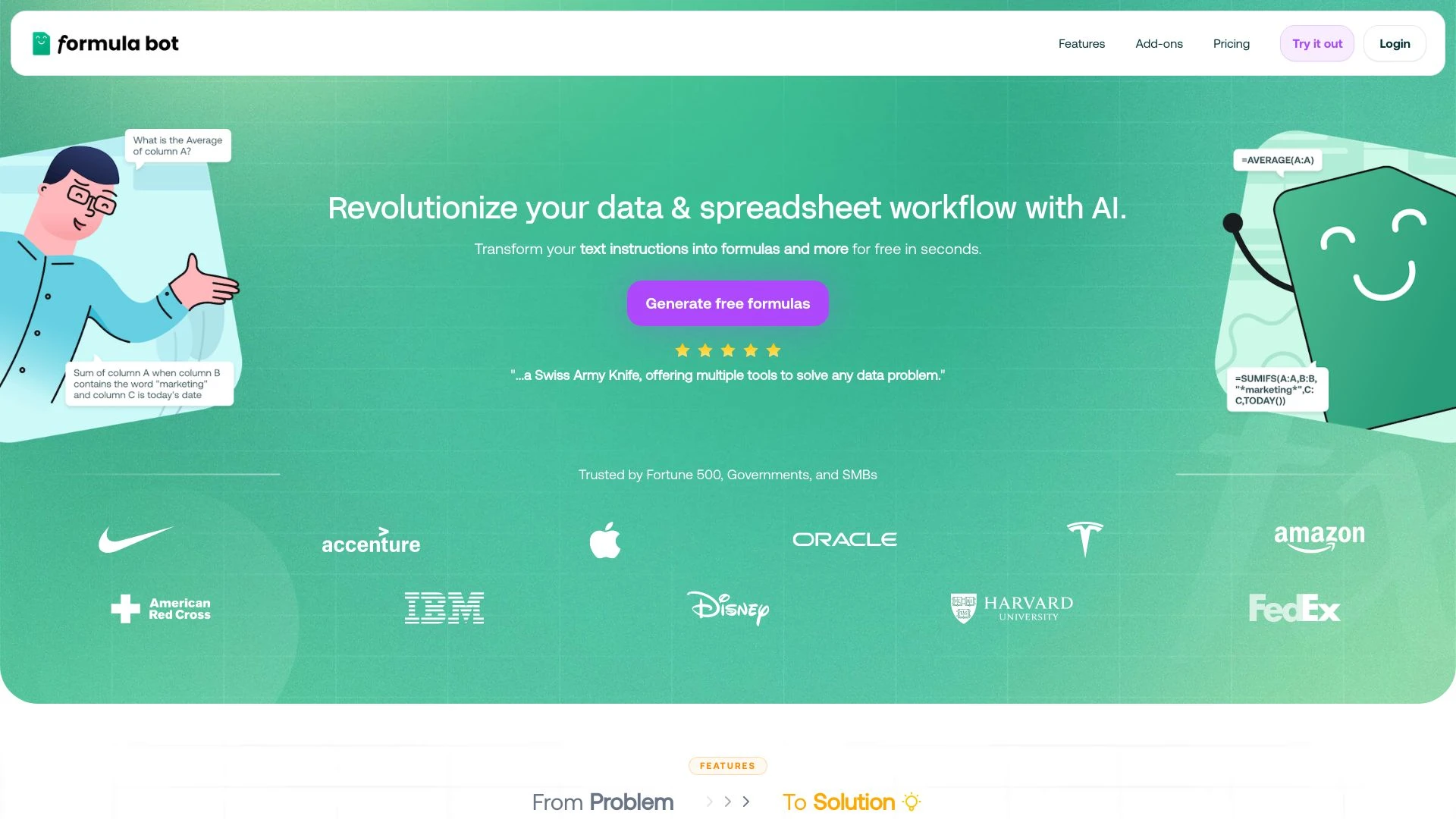This screenshot has height=819, width=1456.
Task: Expand the Add-ons menu navigation item
Action: point(1158,43)
